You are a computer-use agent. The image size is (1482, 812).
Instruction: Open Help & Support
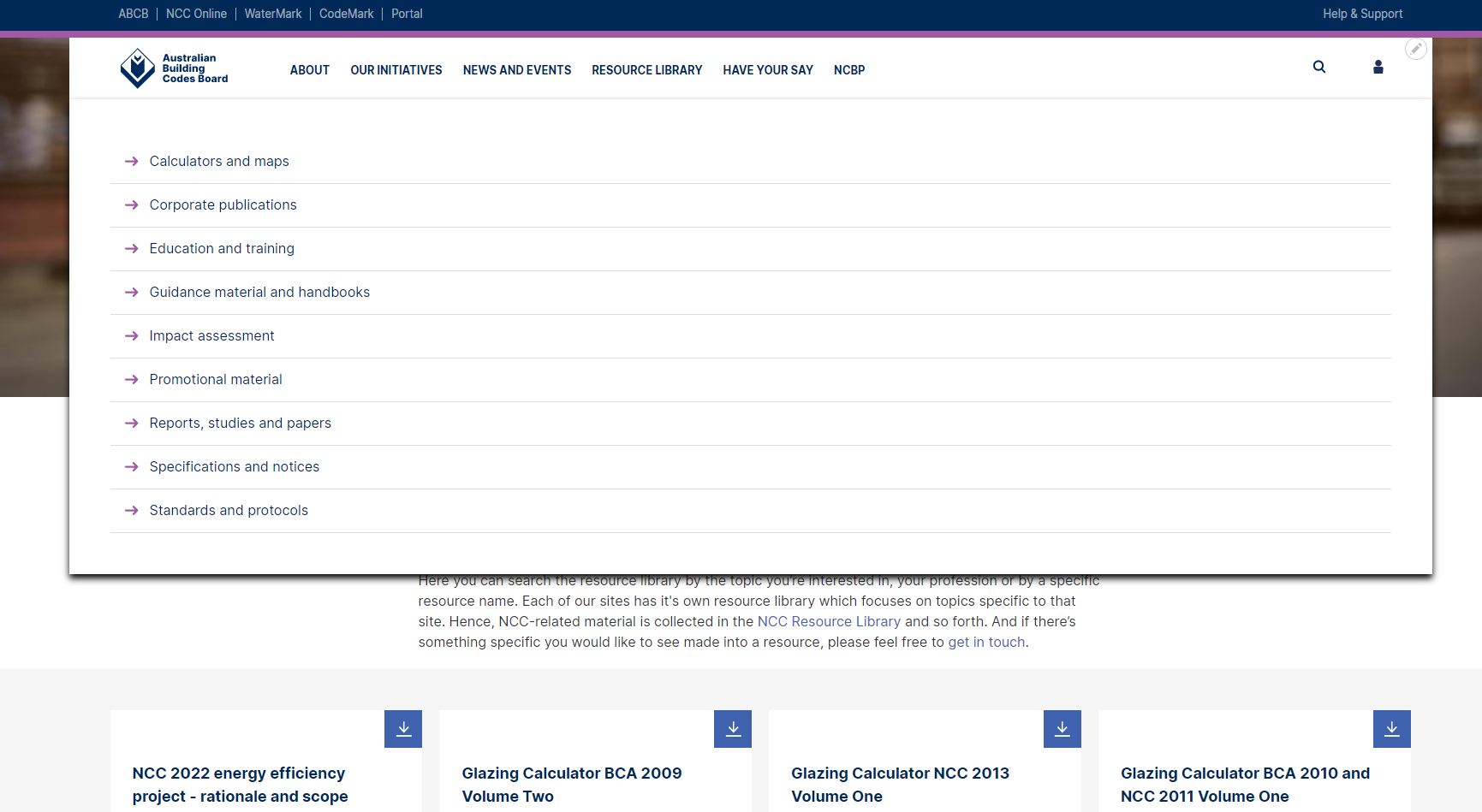tap(1361, 14)
